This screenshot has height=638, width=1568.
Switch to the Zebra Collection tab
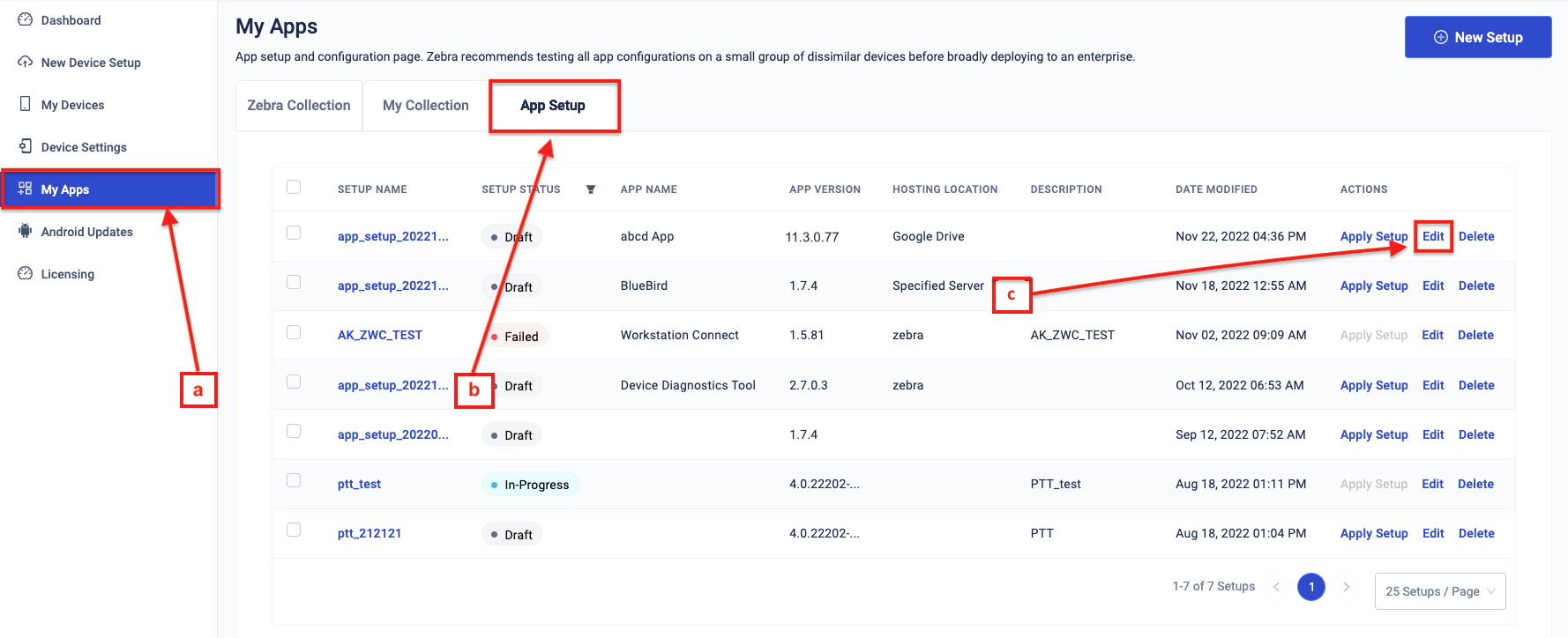pyautogui.click(x=299, y=106)
